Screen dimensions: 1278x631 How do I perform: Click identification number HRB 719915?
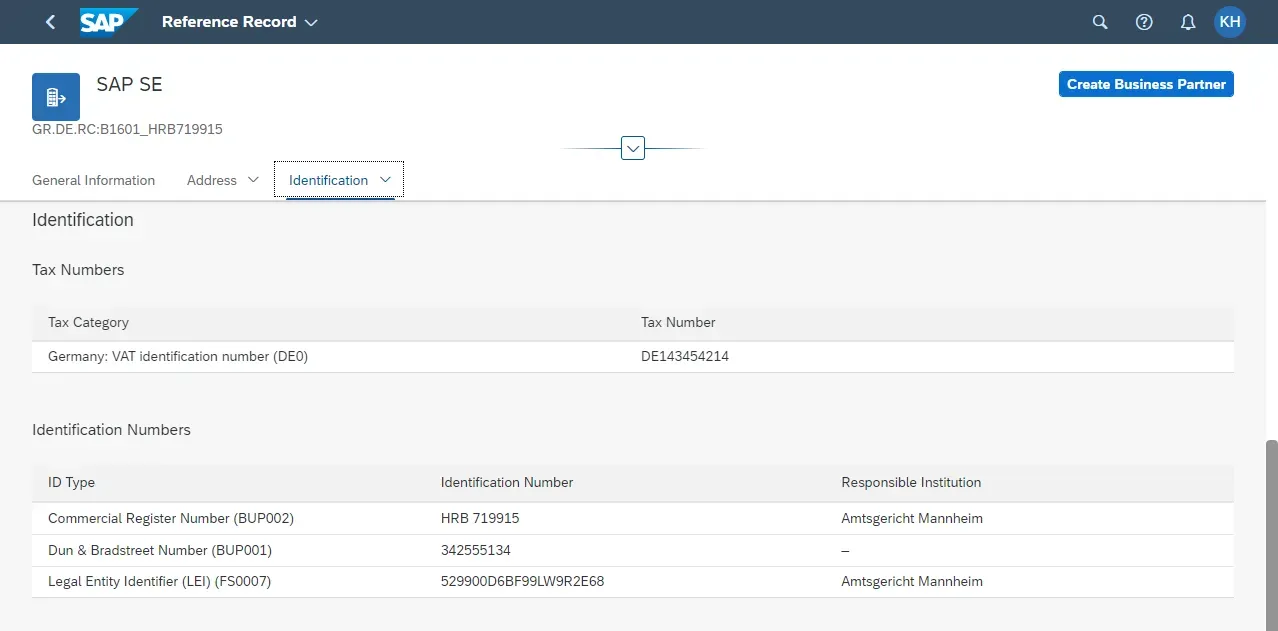click(x=480, y=518)
